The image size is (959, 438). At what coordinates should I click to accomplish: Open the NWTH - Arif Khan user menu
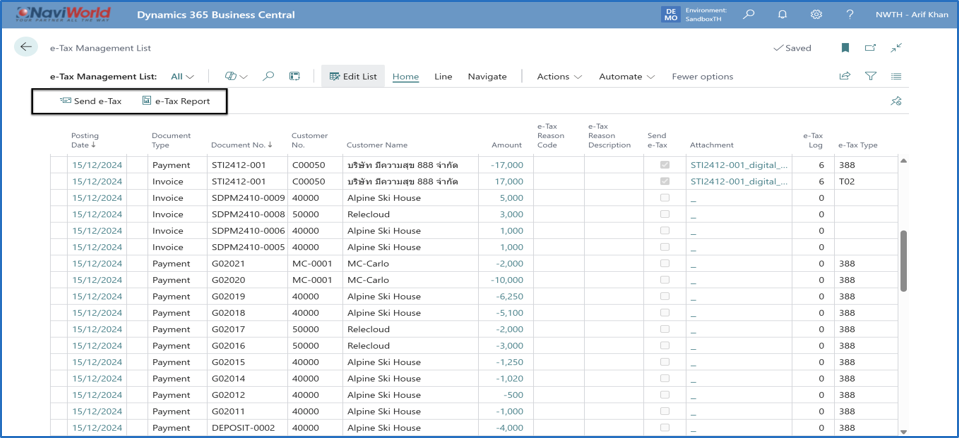[910, 15]
